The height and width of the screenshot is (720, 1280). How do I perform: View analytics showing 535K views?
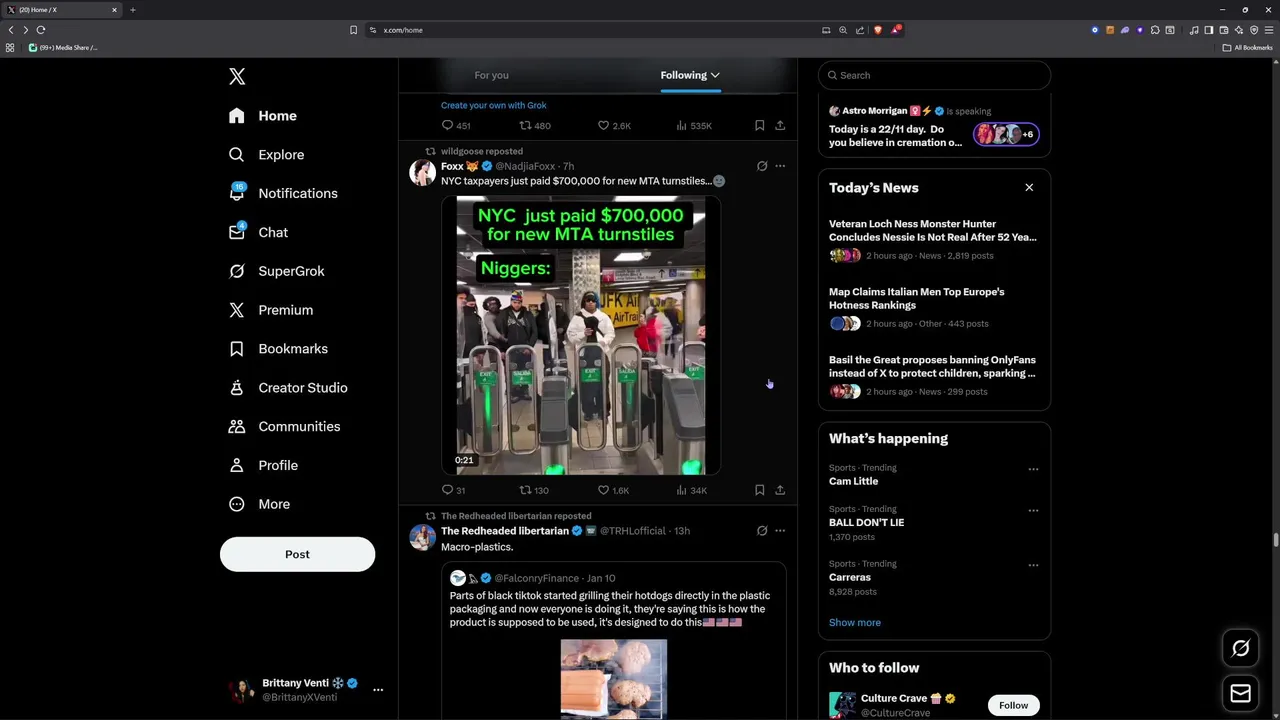[694, 125]
